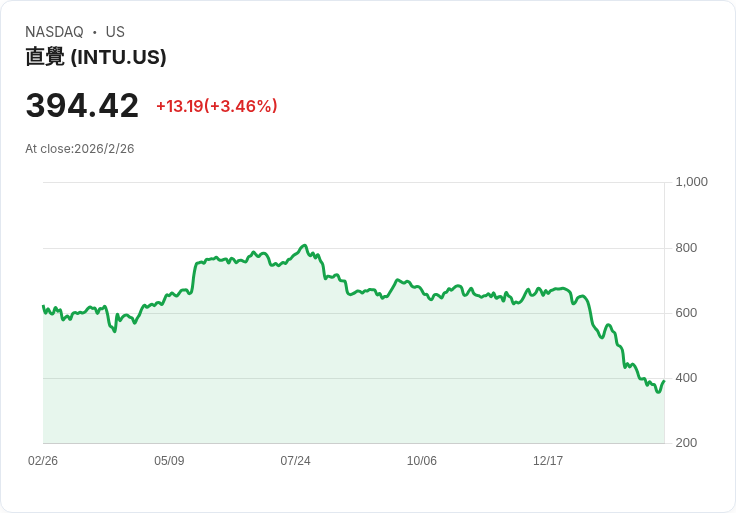Click the At close 2026/2/26 text
Screen dimensions: 736x513
point(80,149)
